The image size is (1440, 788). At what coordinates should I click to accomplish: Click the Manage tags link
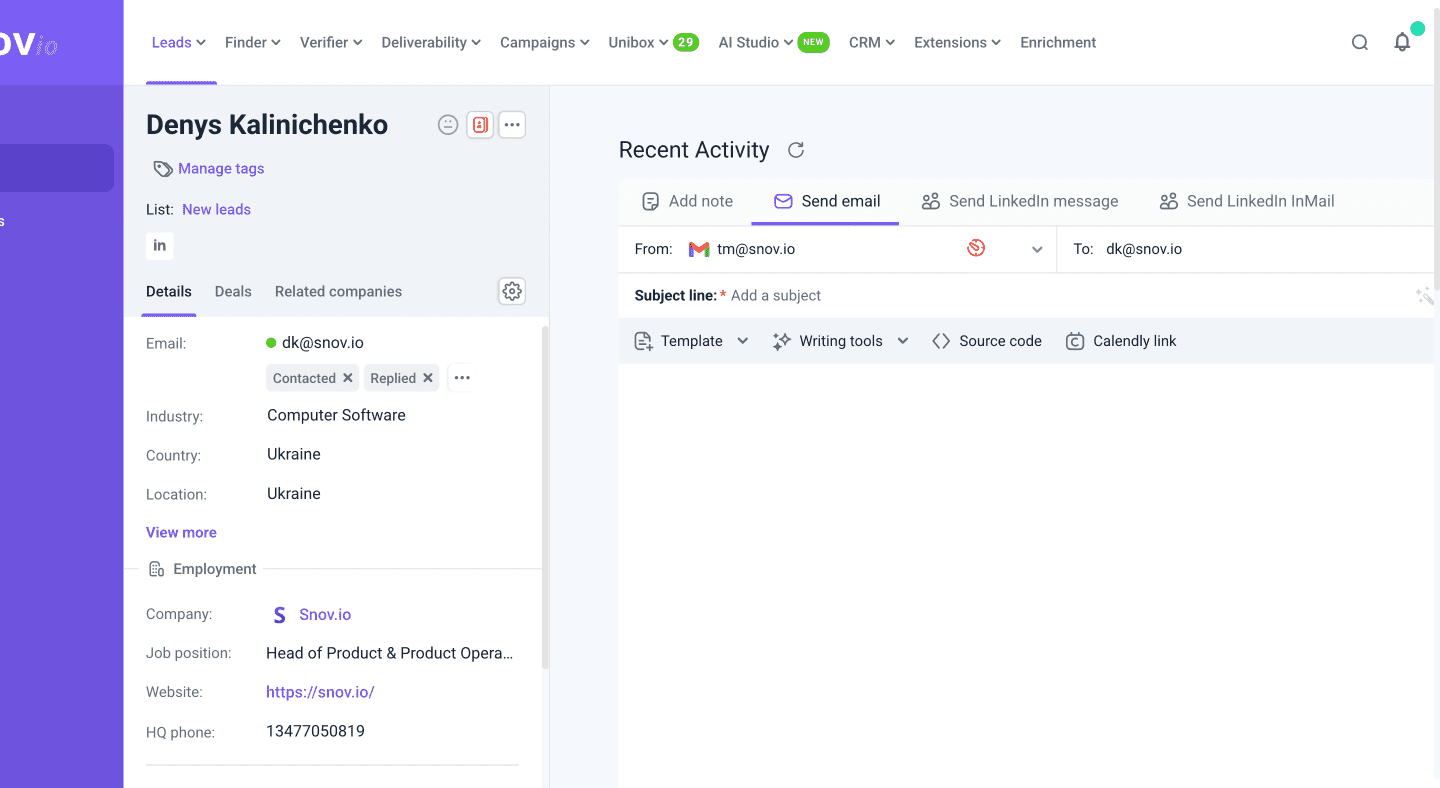pos(221,168)
